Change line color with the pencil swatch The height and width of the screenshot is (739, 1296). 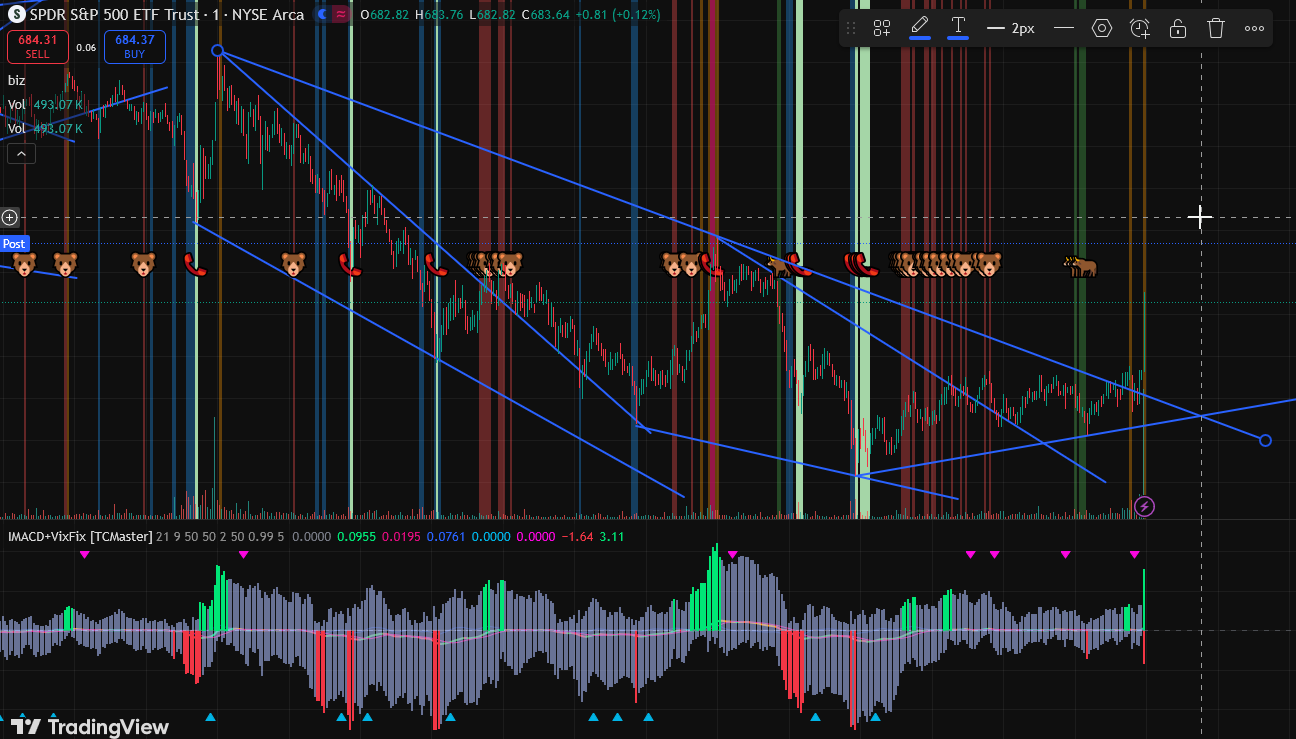click(x=920, y=28)
